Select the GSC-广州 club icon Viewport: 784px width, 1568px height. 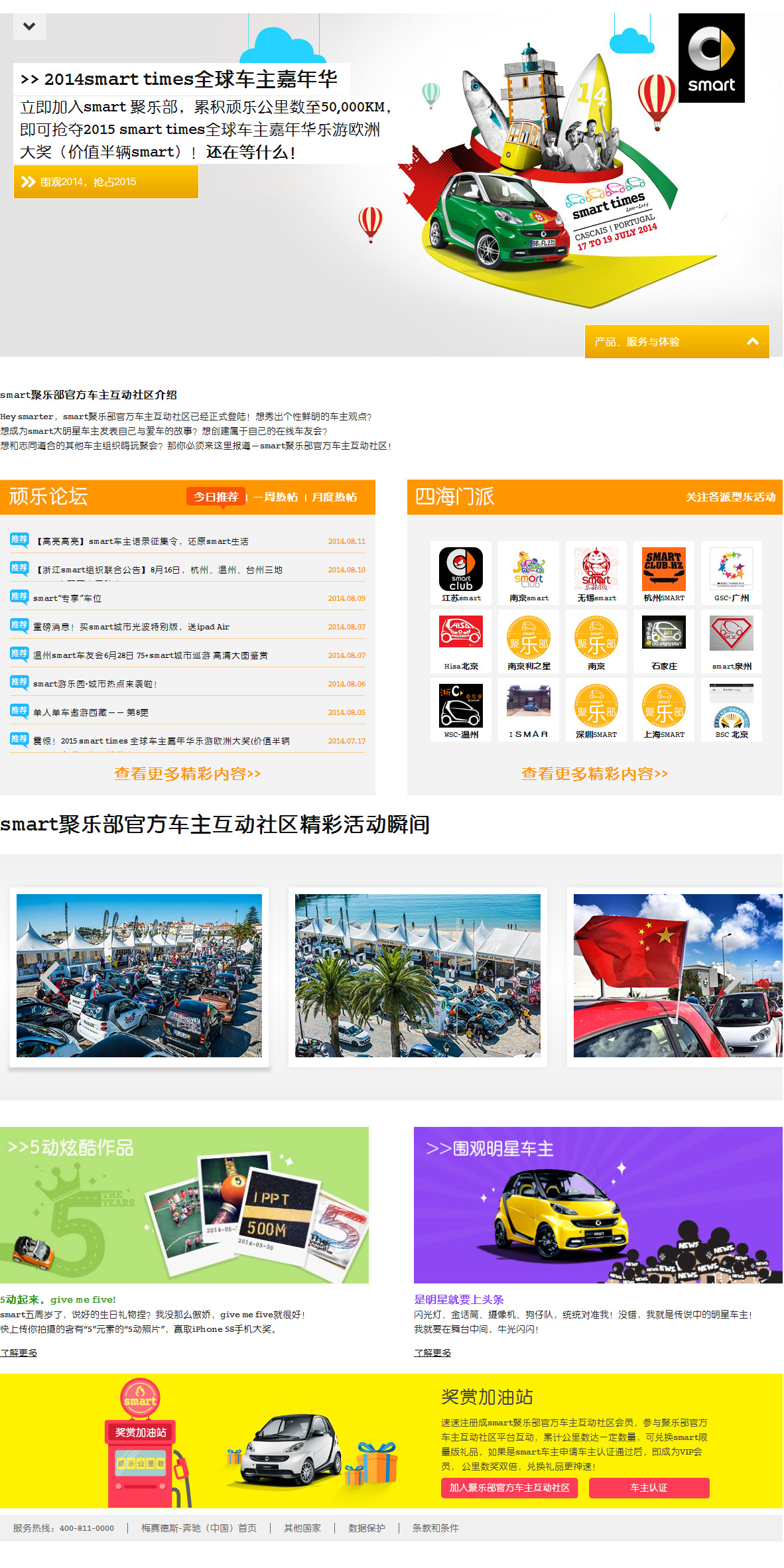732,570
